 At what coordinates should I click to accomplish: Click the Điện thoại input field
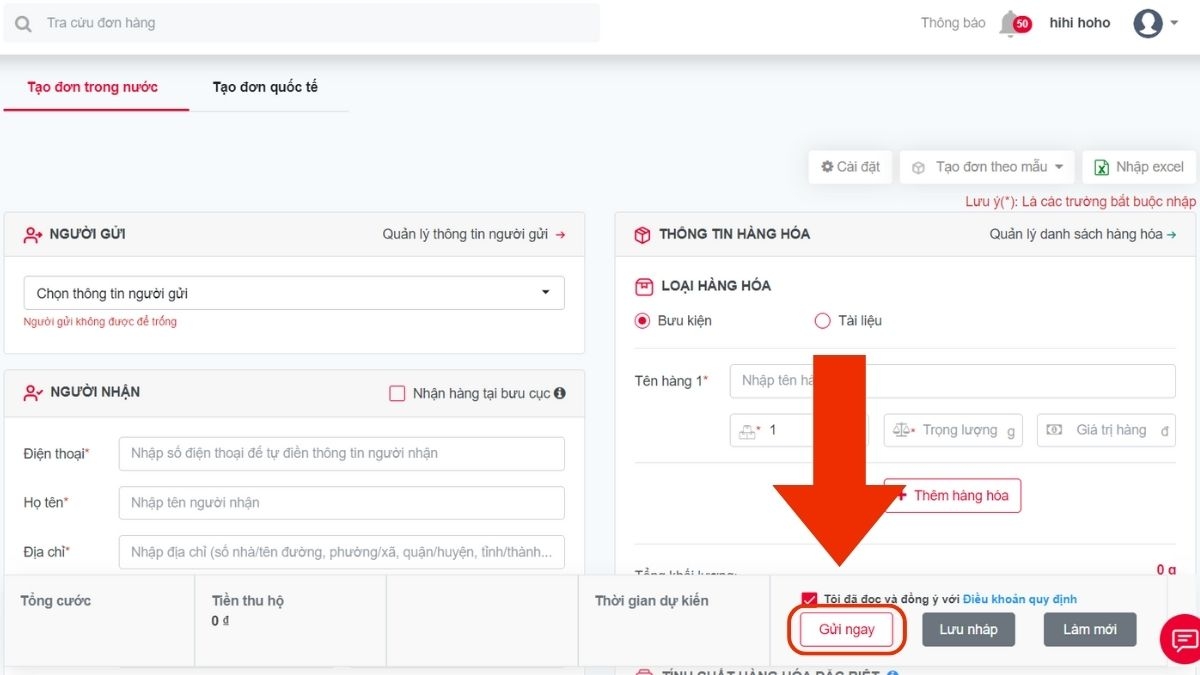(341, 453)
